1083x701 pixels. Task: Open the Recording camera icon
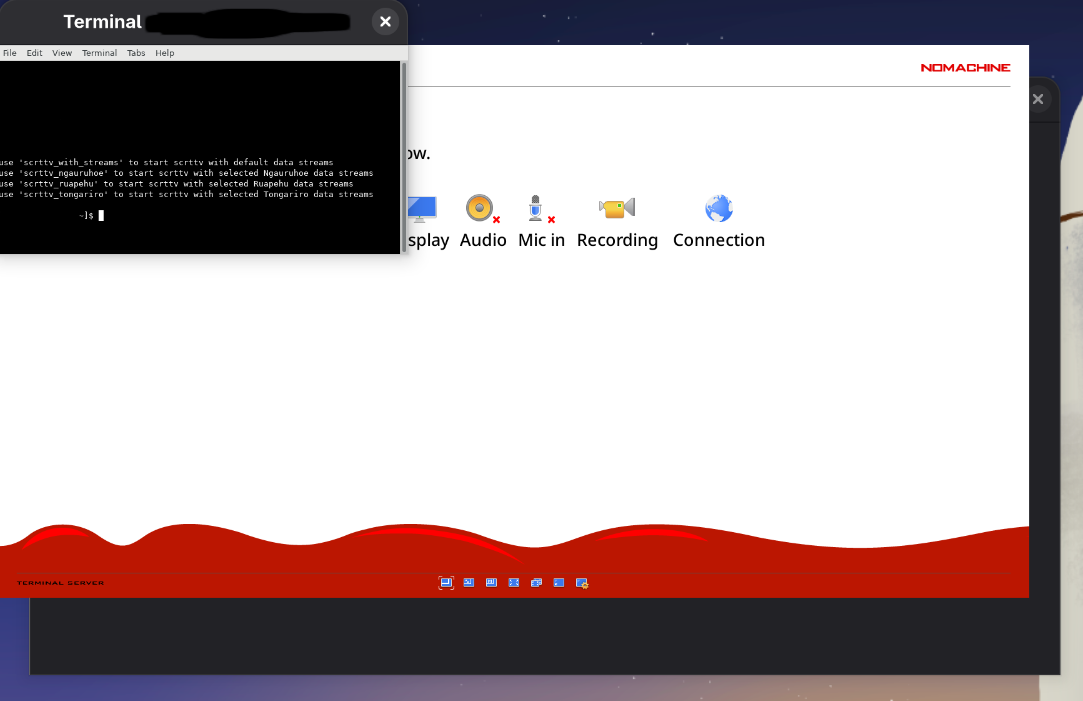point(617,208)
